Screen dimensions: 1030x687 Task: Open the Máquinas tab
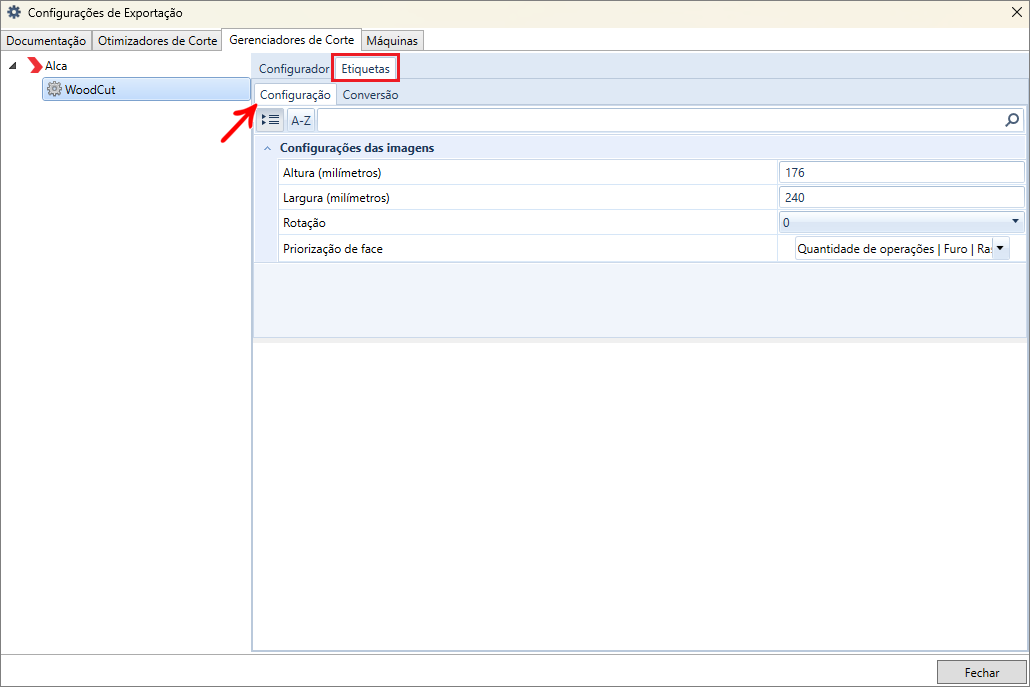tap(392, 41)
